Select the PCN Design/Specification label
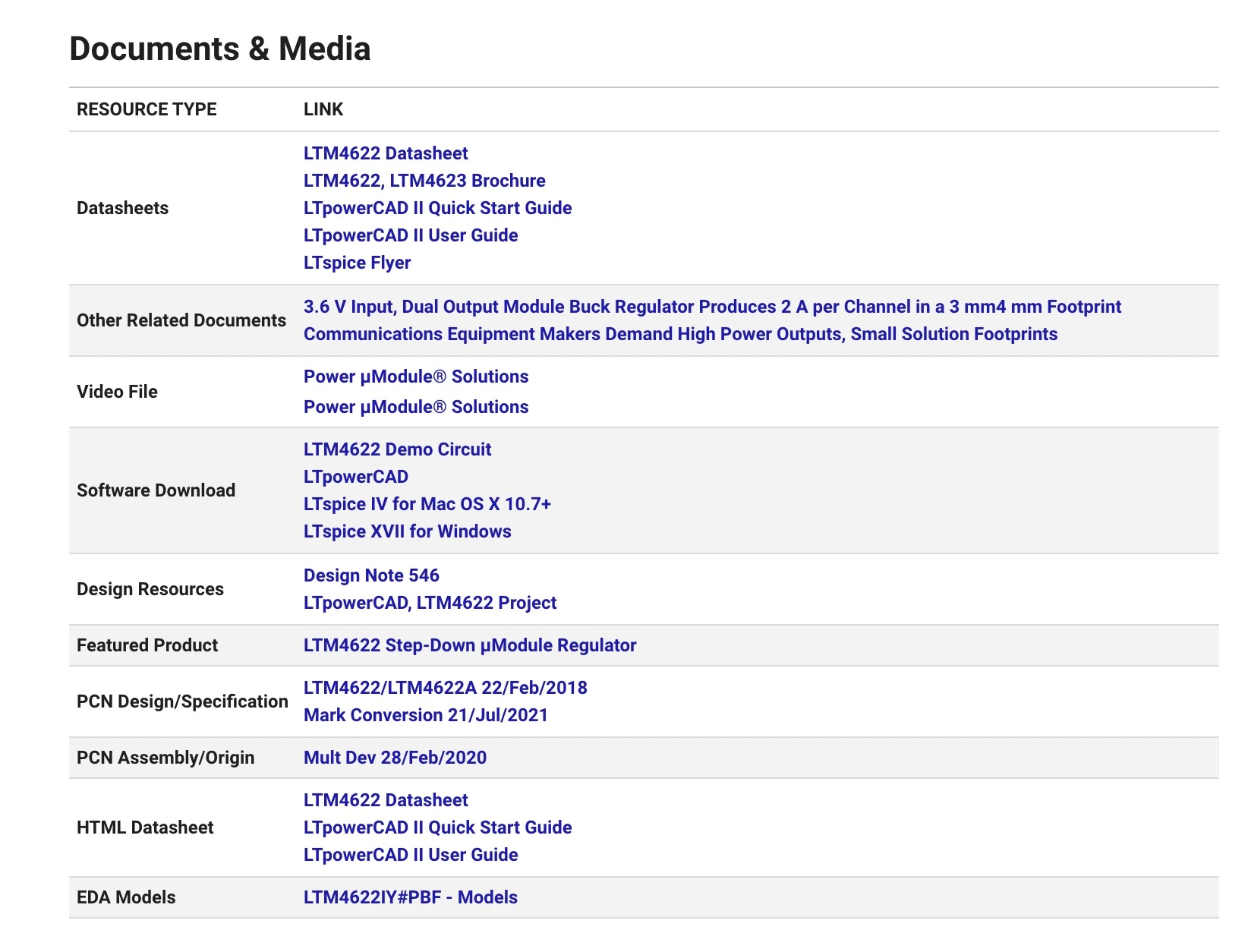The height and width of the screenshot is (952, 1248). [182, 701]
